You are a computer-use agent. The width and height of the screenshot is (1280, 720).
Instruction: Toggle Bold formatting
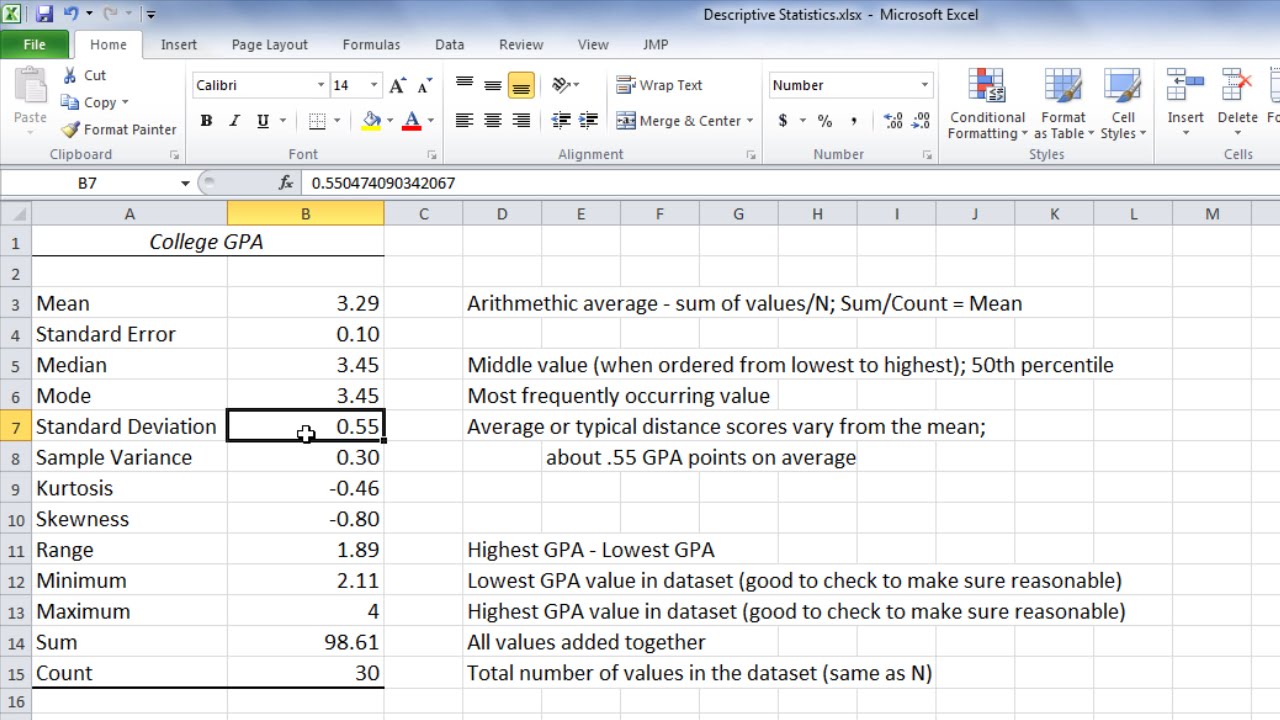pos(206,121)
